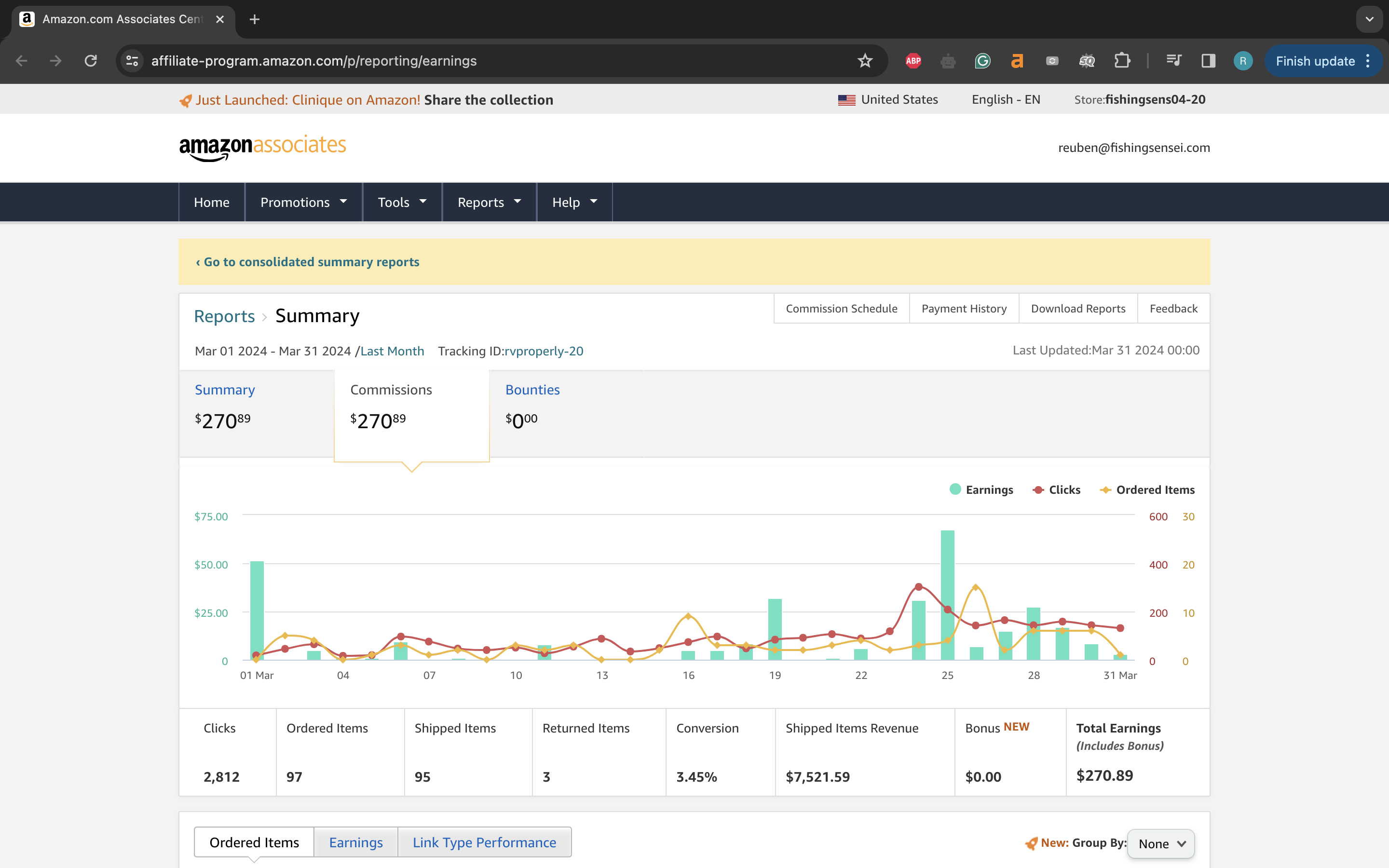The height and width of the screenshot is (868, 1389).
Task: Toggle Clicks series in chart legend
Action: pos(1057,489)
